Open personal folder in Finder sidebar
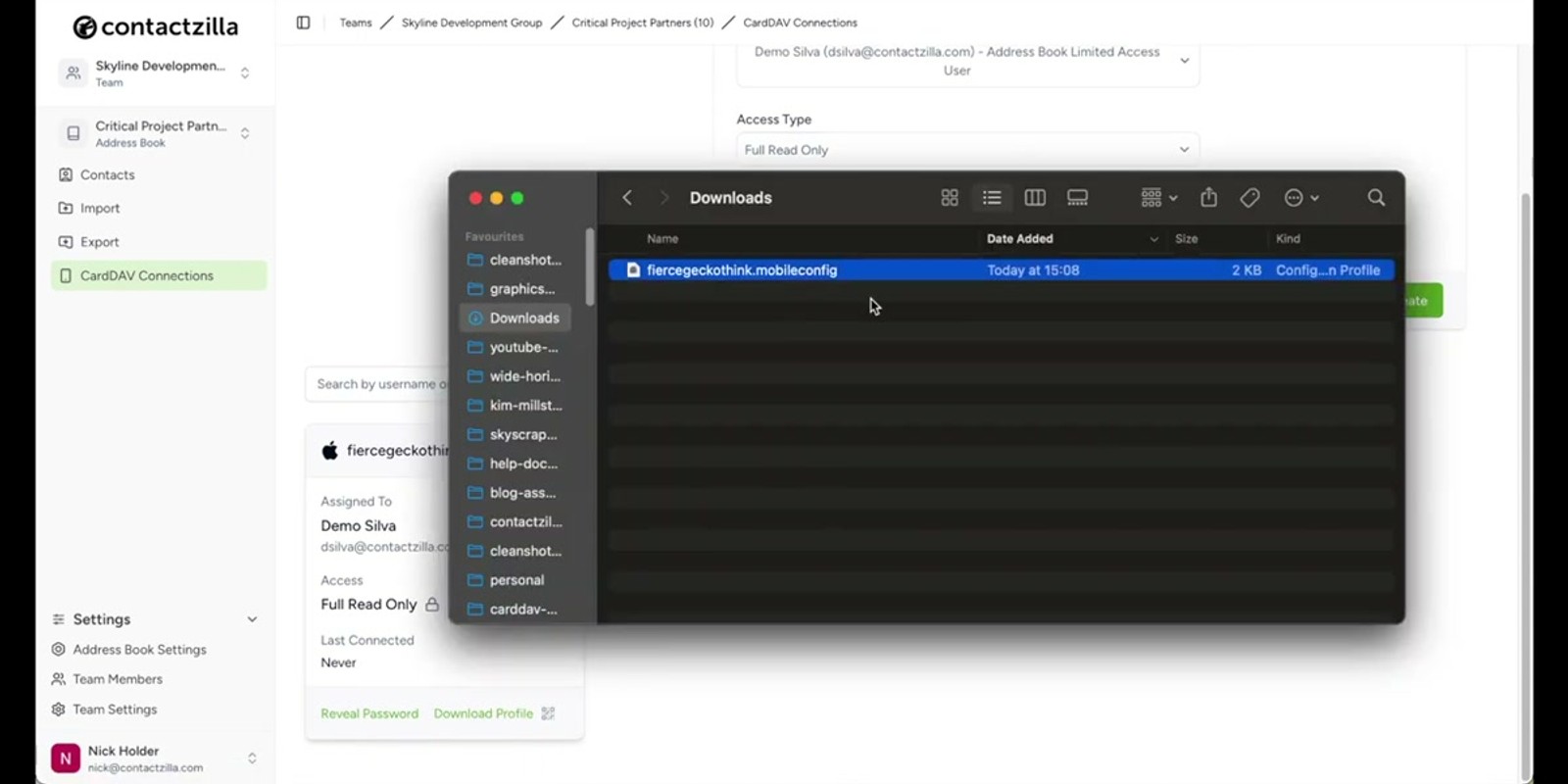 pos(514,580)
